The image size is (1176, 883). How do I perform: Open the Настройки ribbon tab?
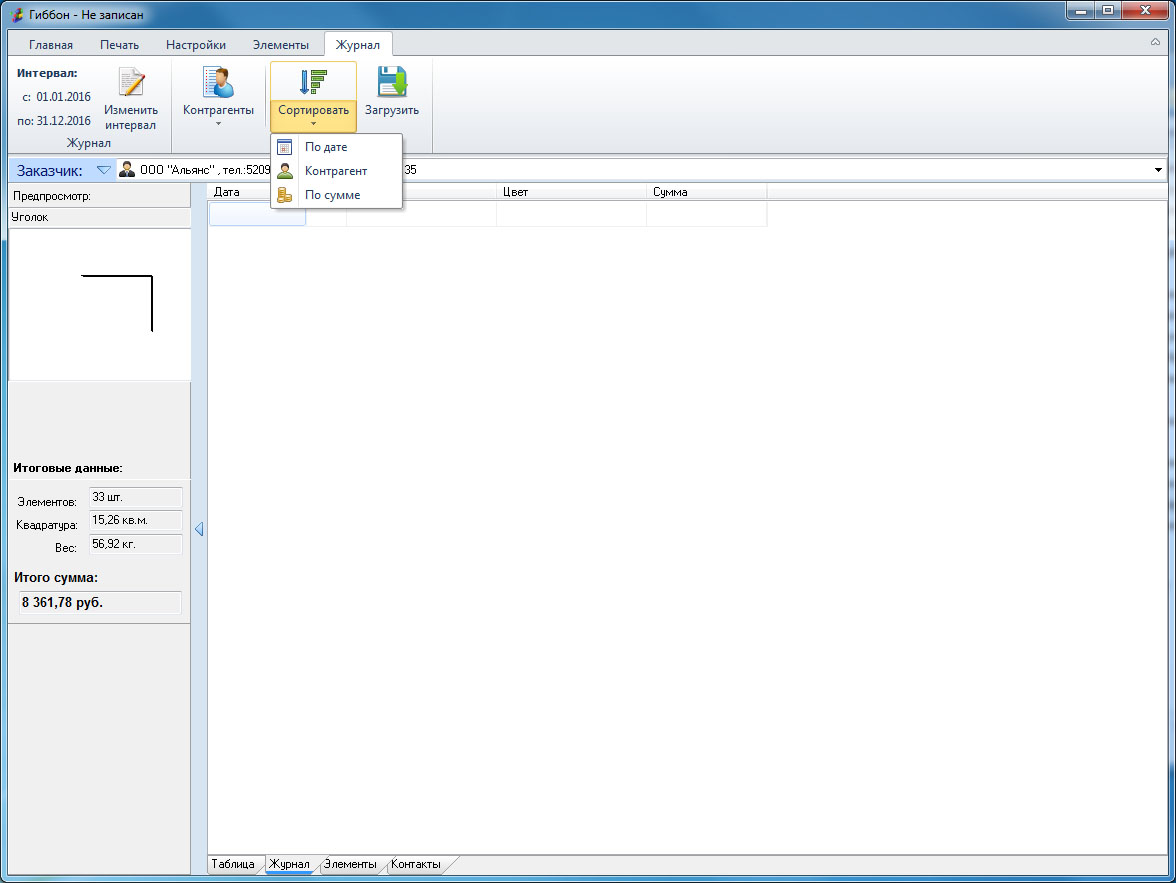[x=196, y=45]
